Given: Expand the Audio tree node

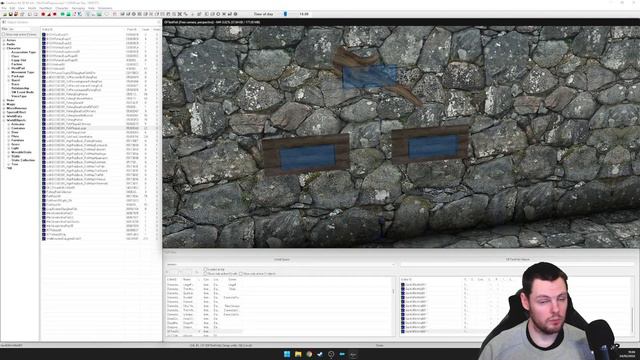Looking at the screenshot, I should click(4, 44).
